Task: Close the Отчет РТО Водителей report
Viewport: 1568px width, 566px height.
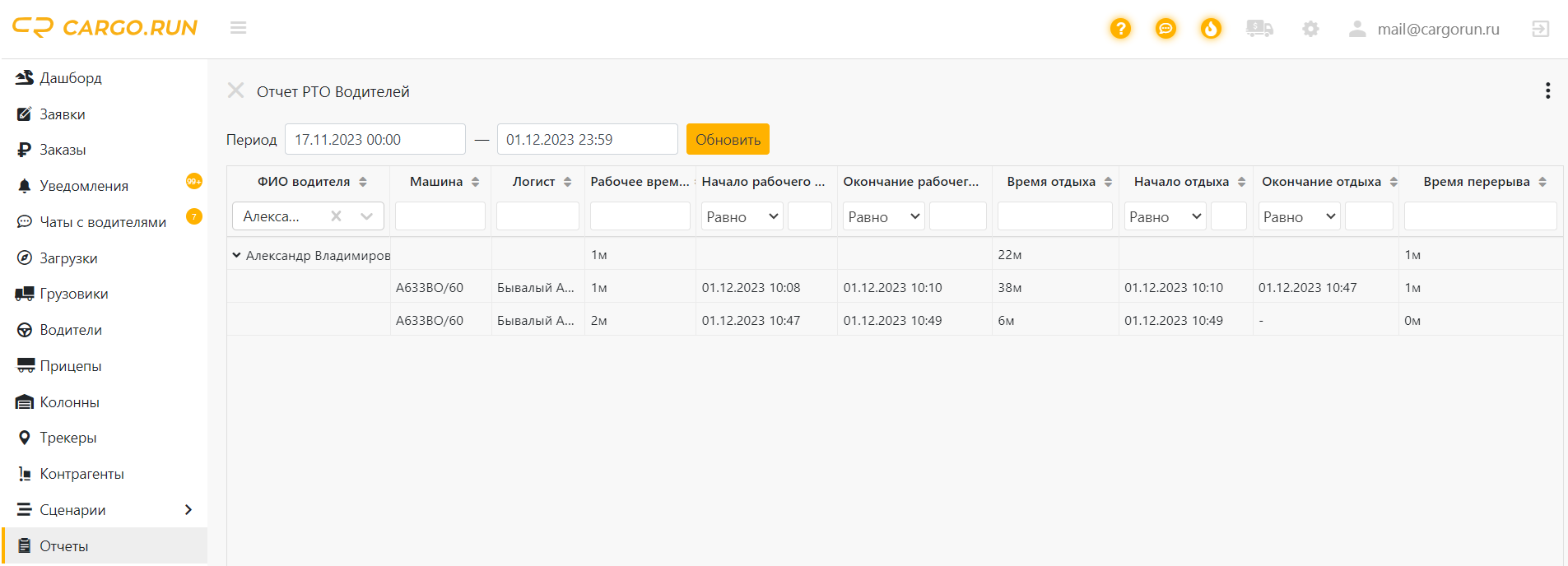Action: click(x=236, y=90)
